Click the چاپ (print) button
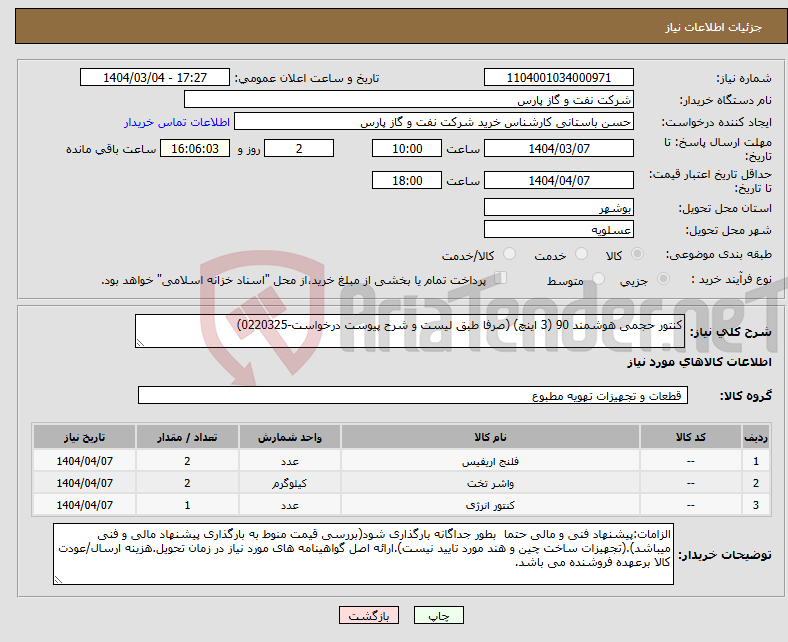The height and width of the screenshot is (642, 788). 438,615
